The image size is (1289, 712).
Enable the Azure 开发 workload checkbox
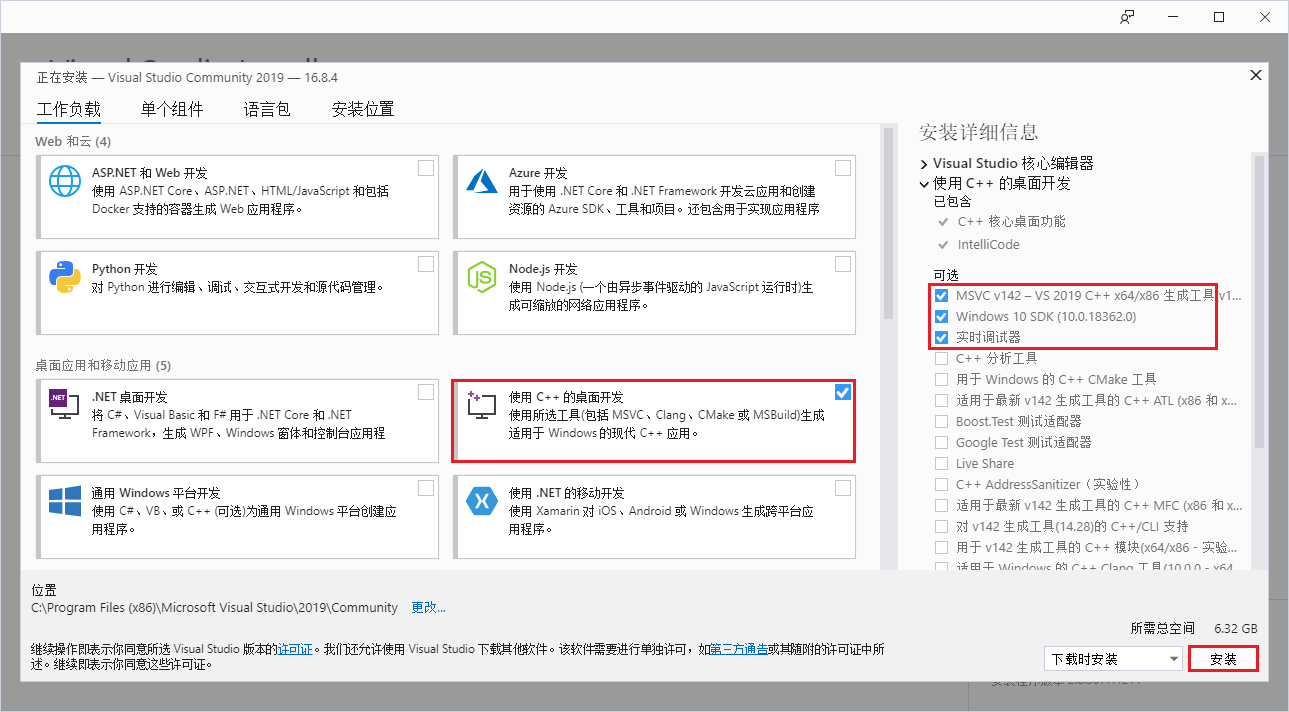click(843, 168)
